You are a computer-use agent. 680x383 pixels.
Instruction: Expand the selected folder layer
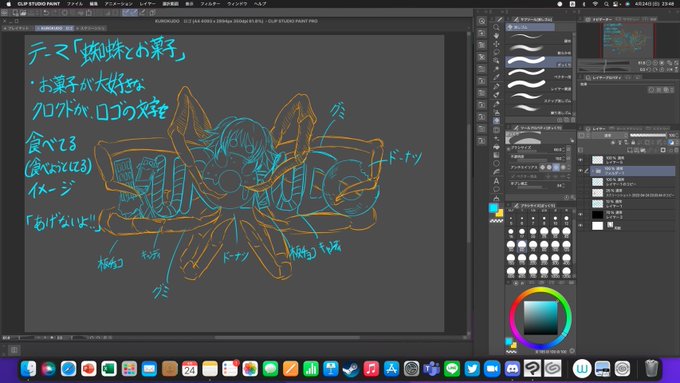click(592, 171)
